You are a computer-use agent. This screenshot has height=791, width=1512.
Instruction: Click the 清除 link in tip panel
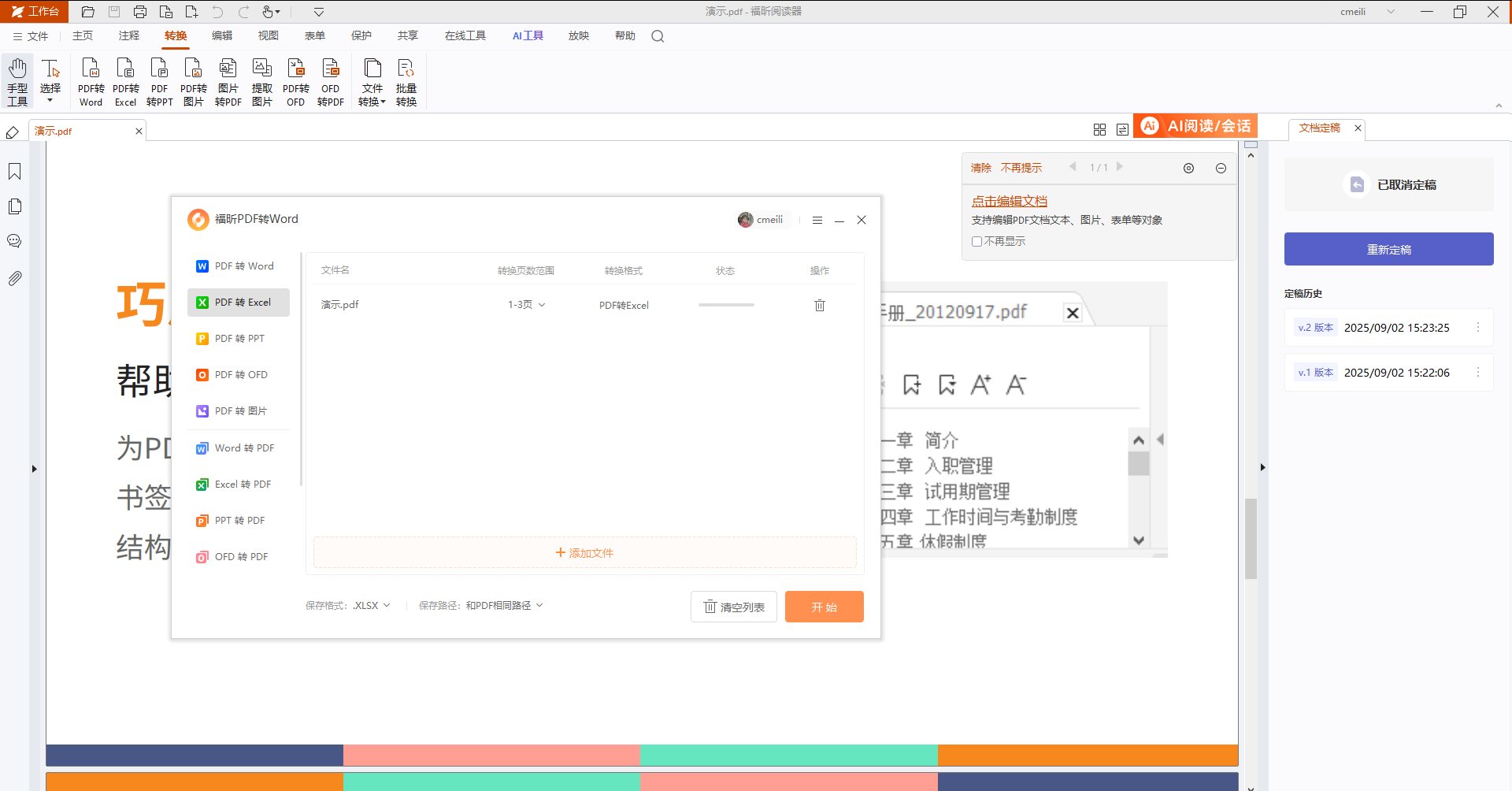[981, 168]
